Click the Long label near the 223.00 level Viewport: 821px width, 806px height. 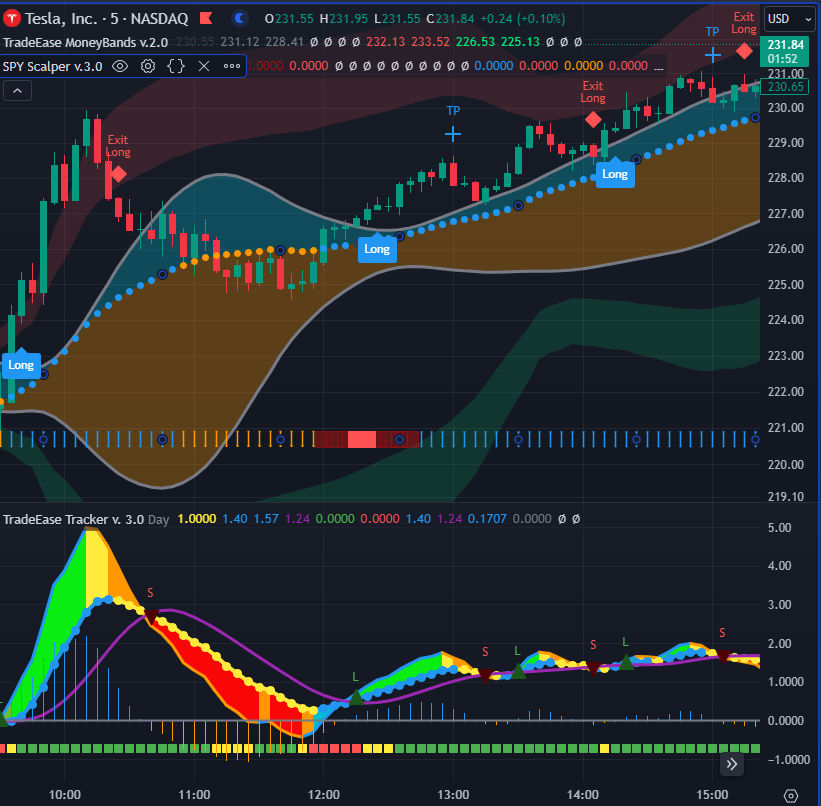pyautogui.click(x=21, y=365)
